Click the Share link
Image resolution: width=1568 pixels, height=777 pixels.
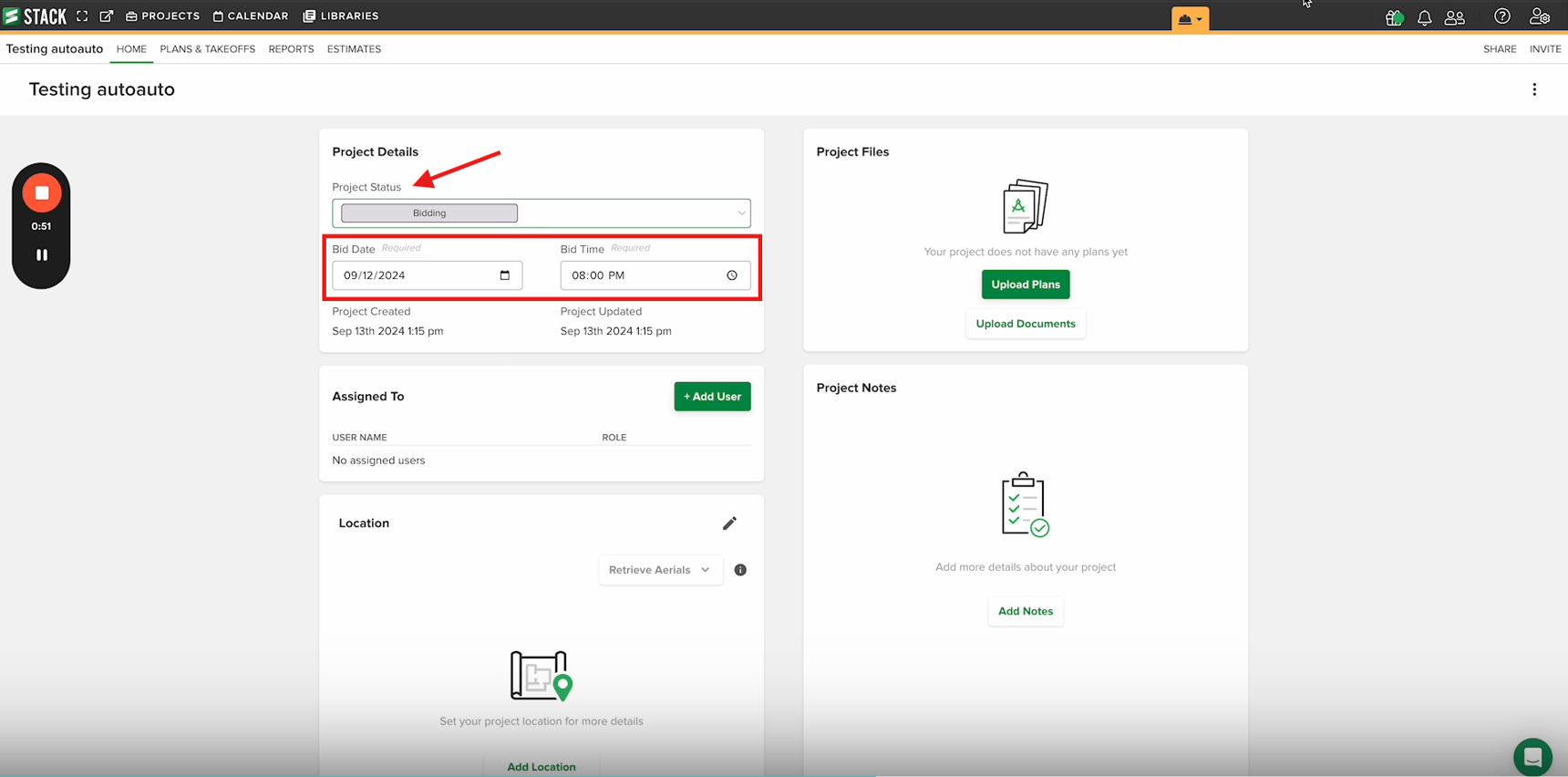(x=1500, y=49)
